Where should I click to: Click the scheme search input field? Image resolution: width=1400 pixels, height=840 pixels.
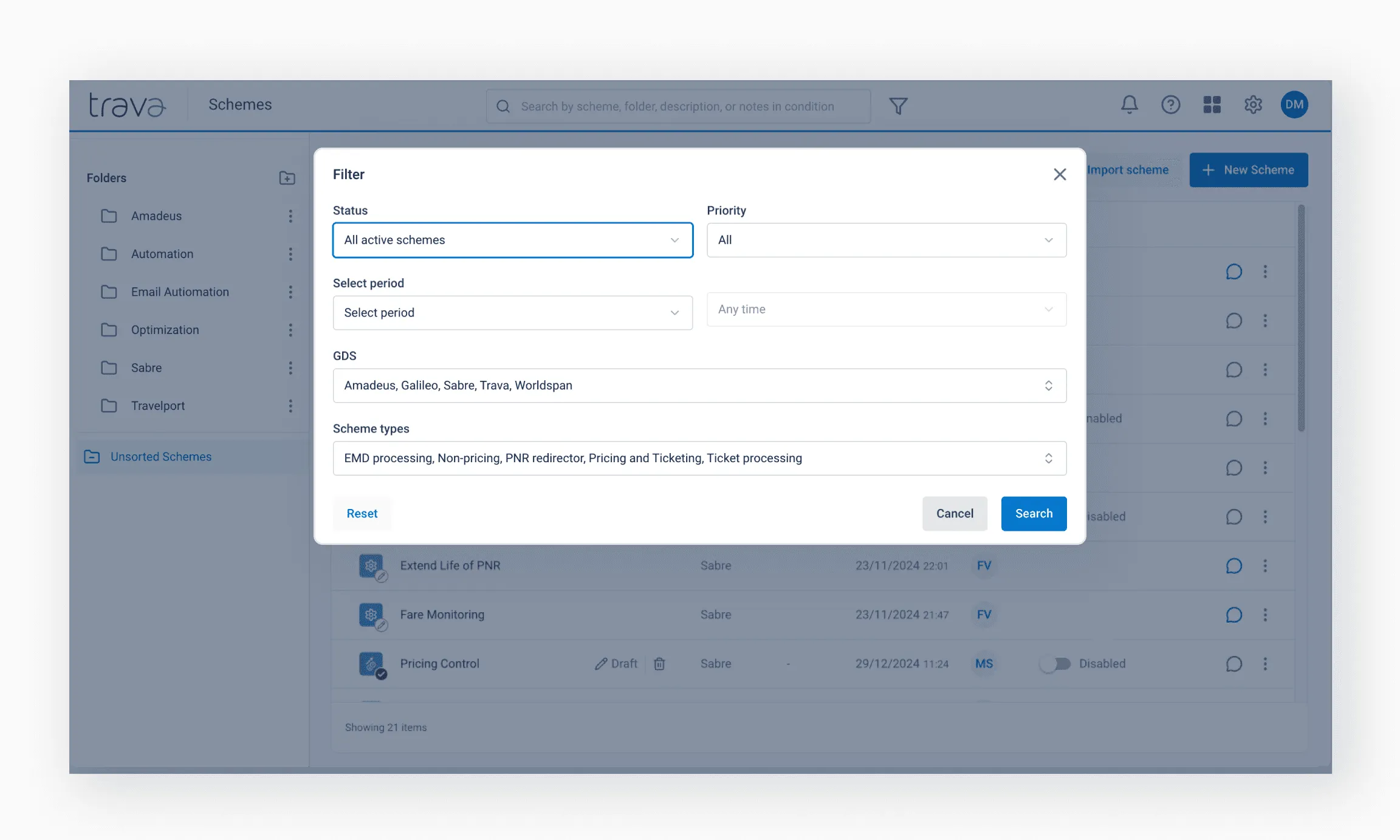click(678, 106)
